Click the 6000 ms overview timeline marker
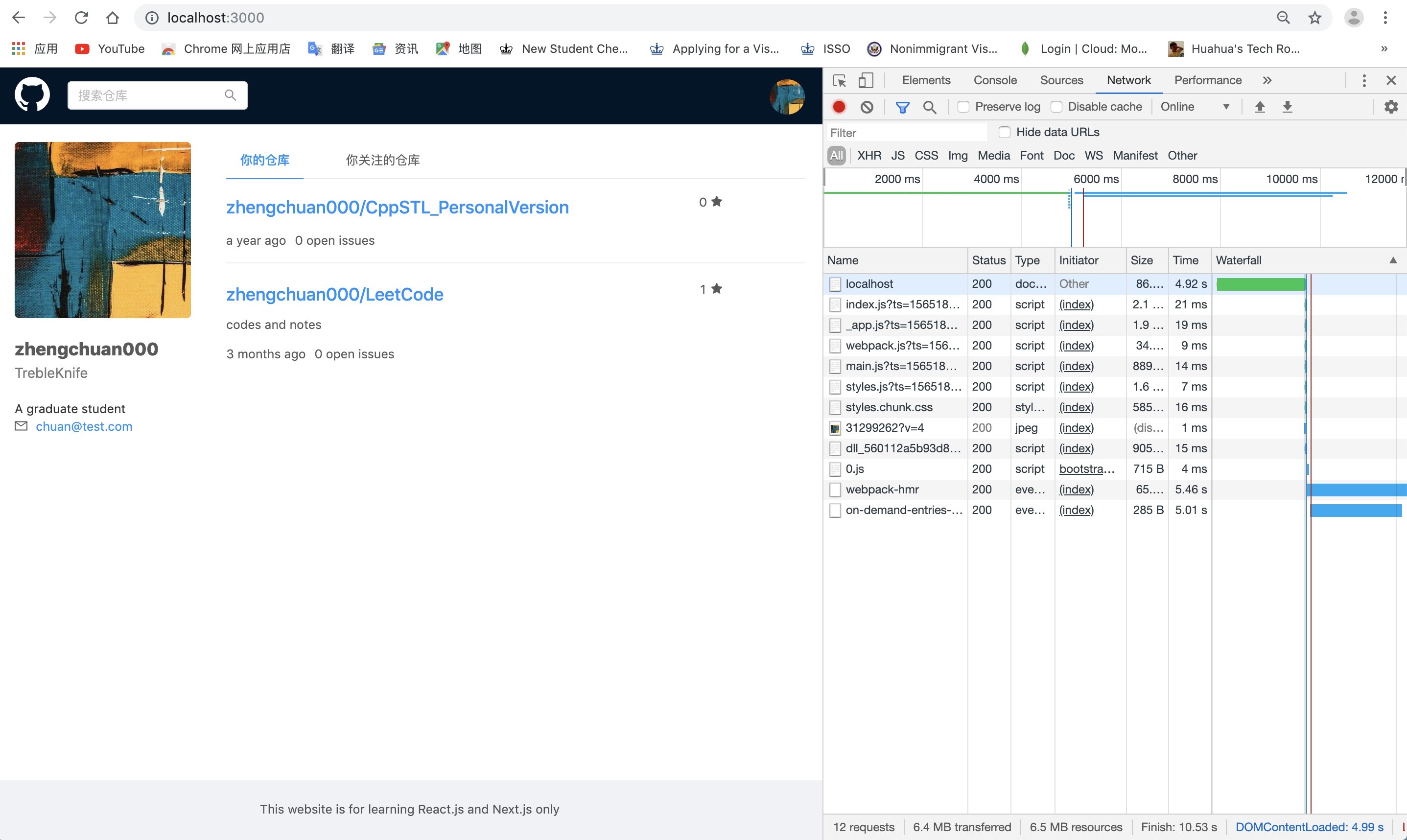The image size is (1407, 840). [x=1095, y=179]
